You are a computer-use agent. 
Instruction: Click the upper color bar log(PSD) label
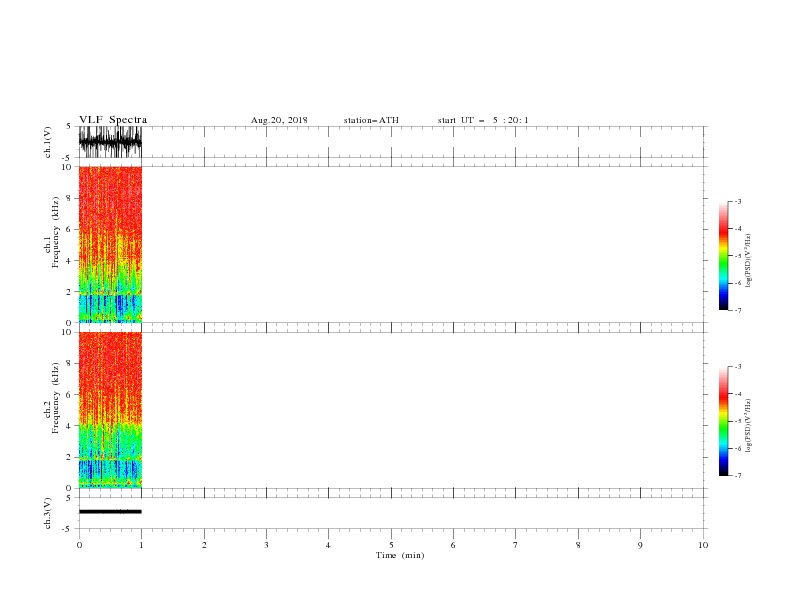(748, 261)
